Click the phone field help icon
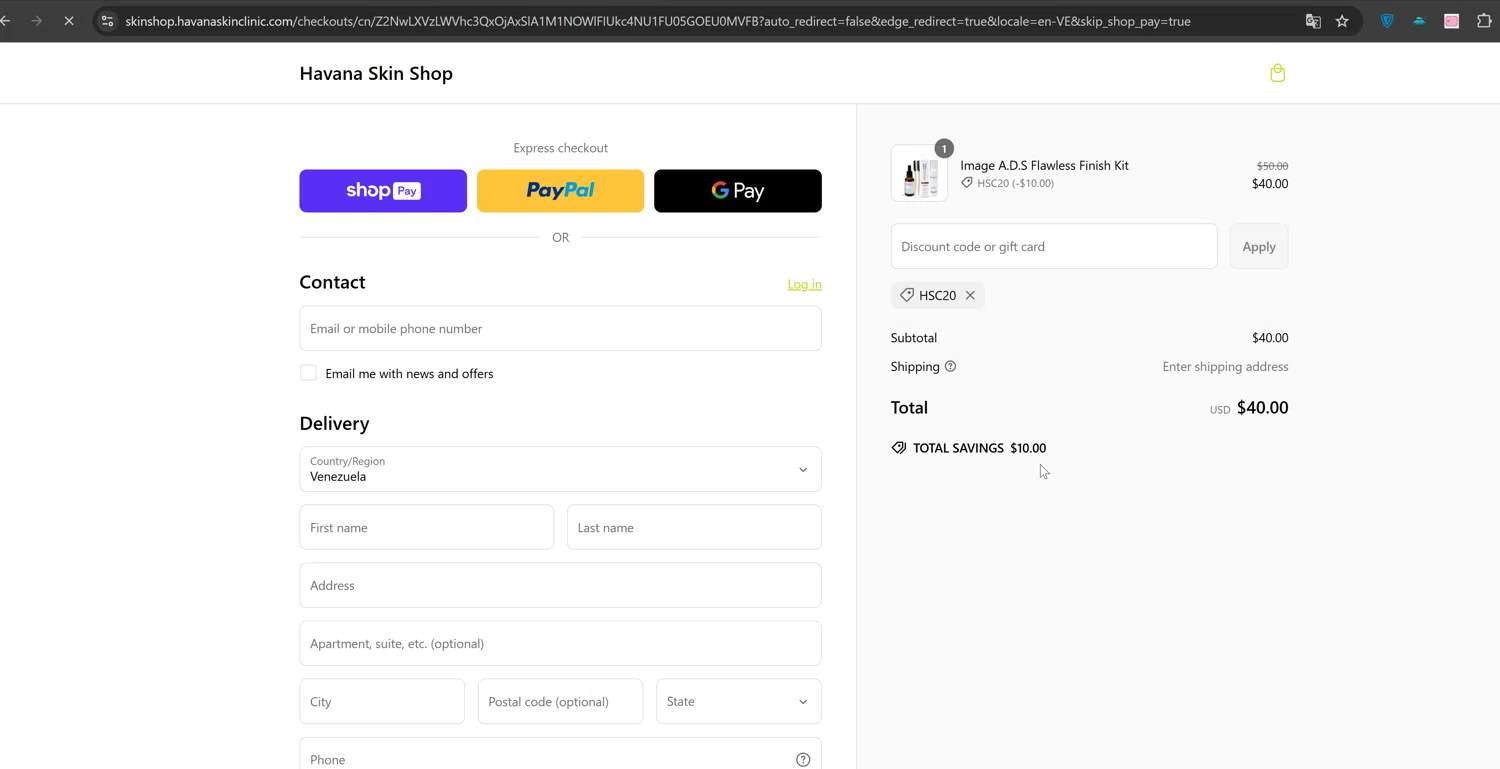The width and height of the screenshot is (1500, 769). [x=803, y=760]
